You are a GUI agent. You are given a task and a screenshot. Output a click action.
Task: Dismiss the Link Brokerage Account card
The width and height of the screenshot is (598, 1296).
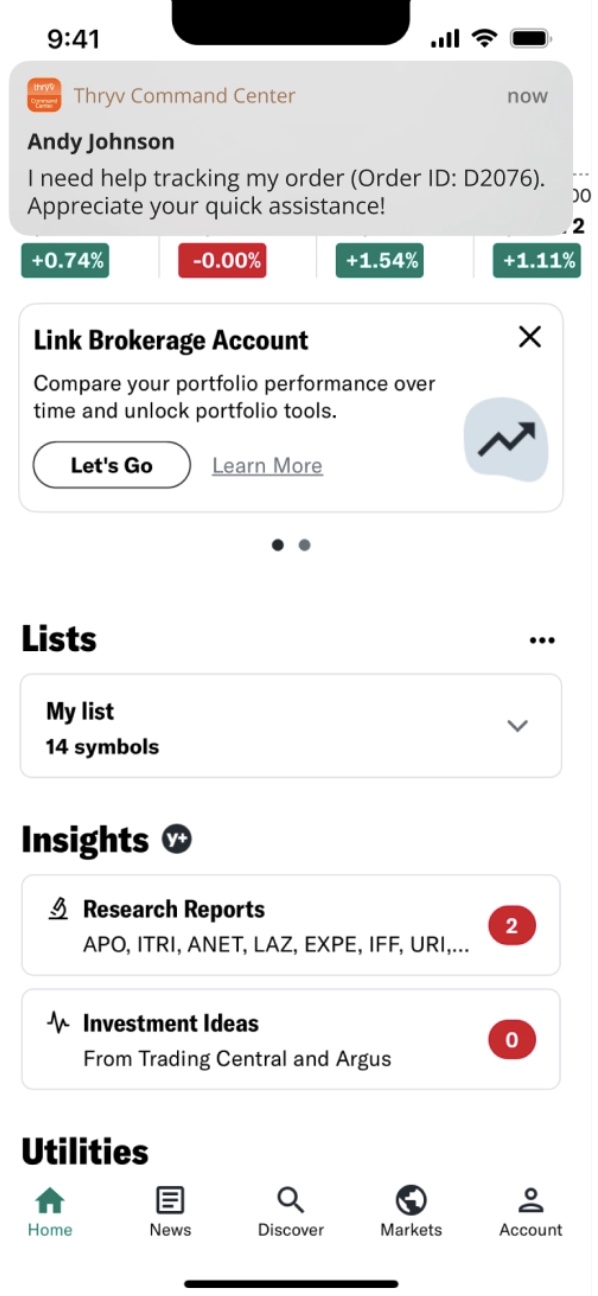point(530,337)
